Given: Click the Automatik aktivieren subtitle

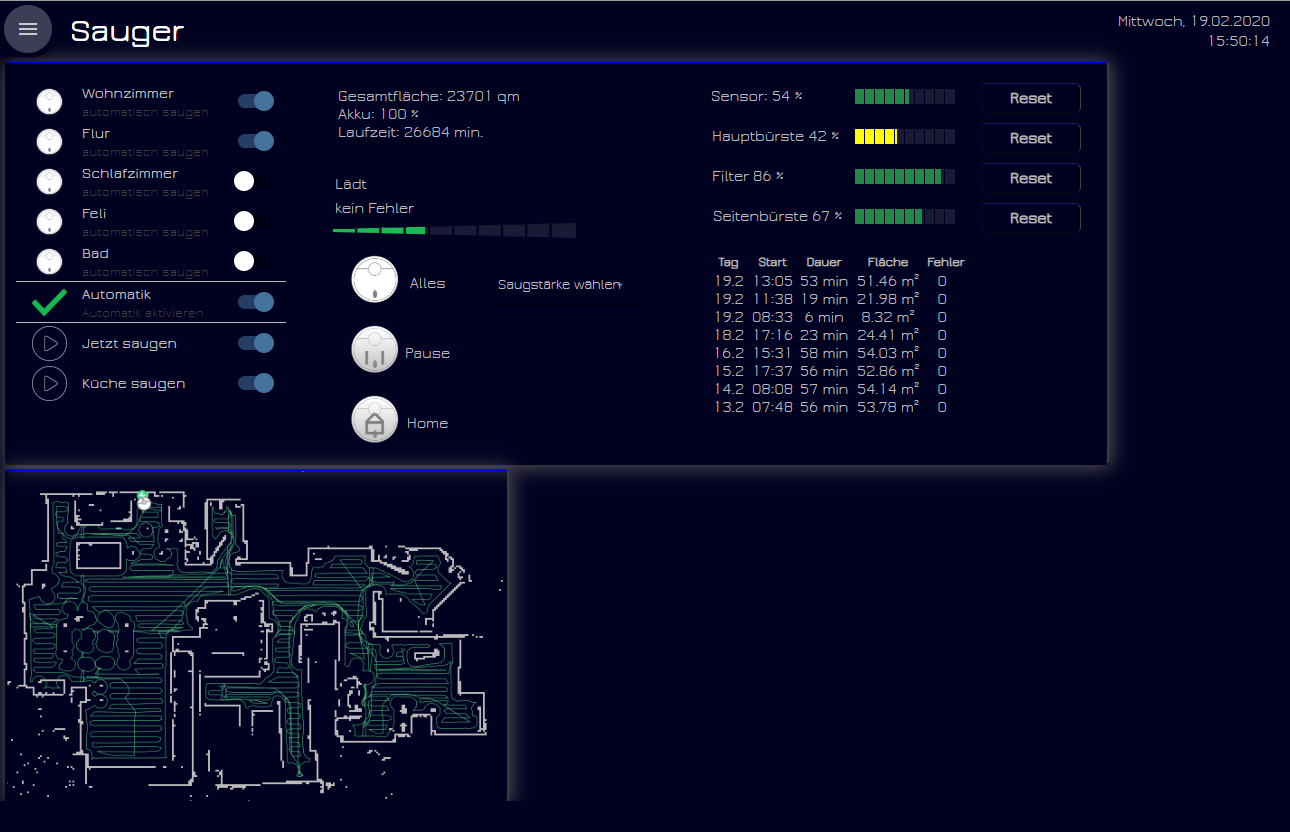Looking at the screenshot, I should point(143,313).
